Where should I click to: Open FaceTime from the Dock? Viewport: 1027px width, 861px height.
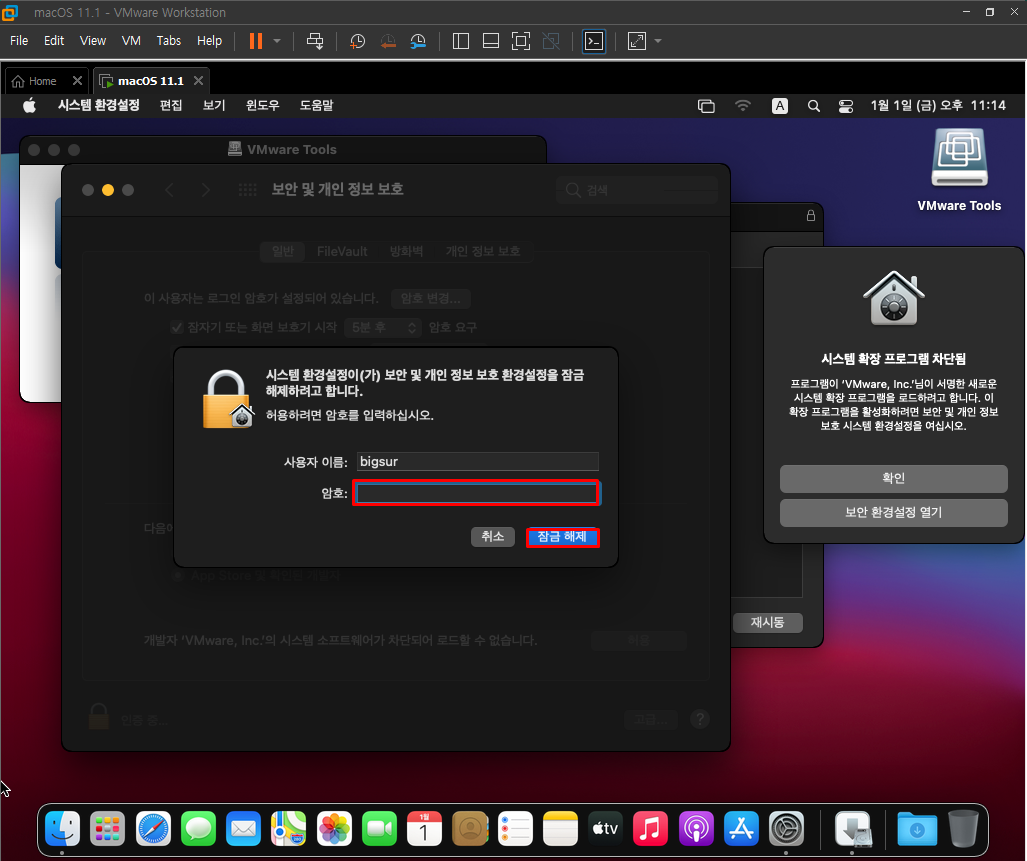[380, 828]
